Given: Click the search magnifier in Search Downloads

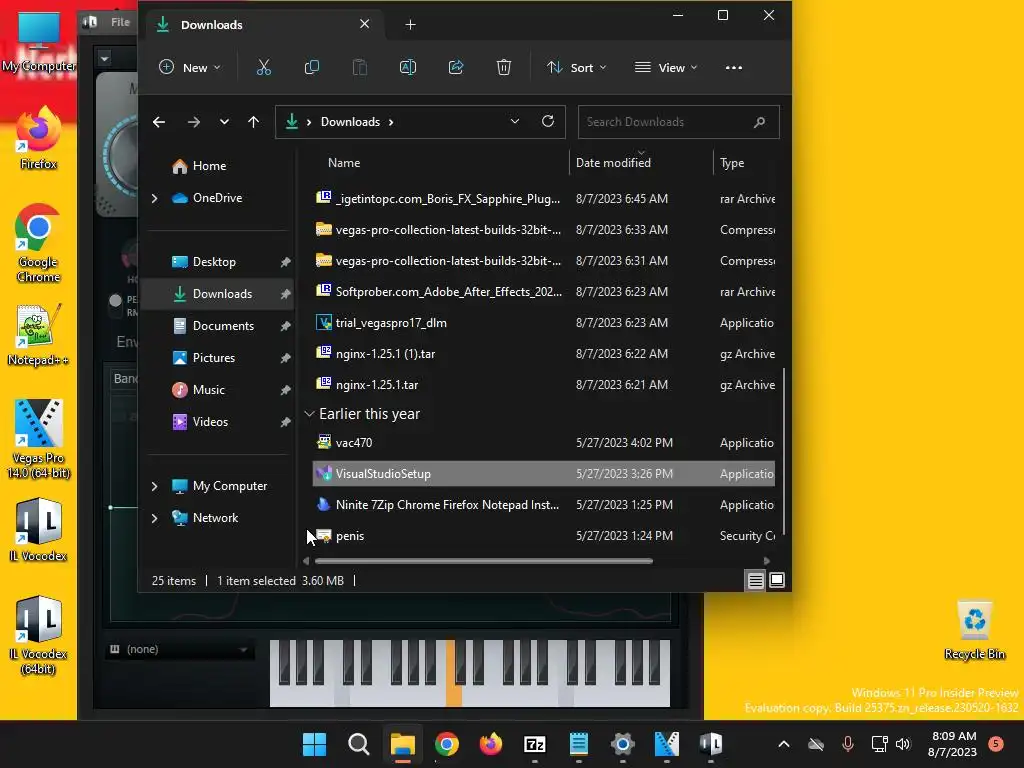Looking at the screenshot, I should [760, 122].
